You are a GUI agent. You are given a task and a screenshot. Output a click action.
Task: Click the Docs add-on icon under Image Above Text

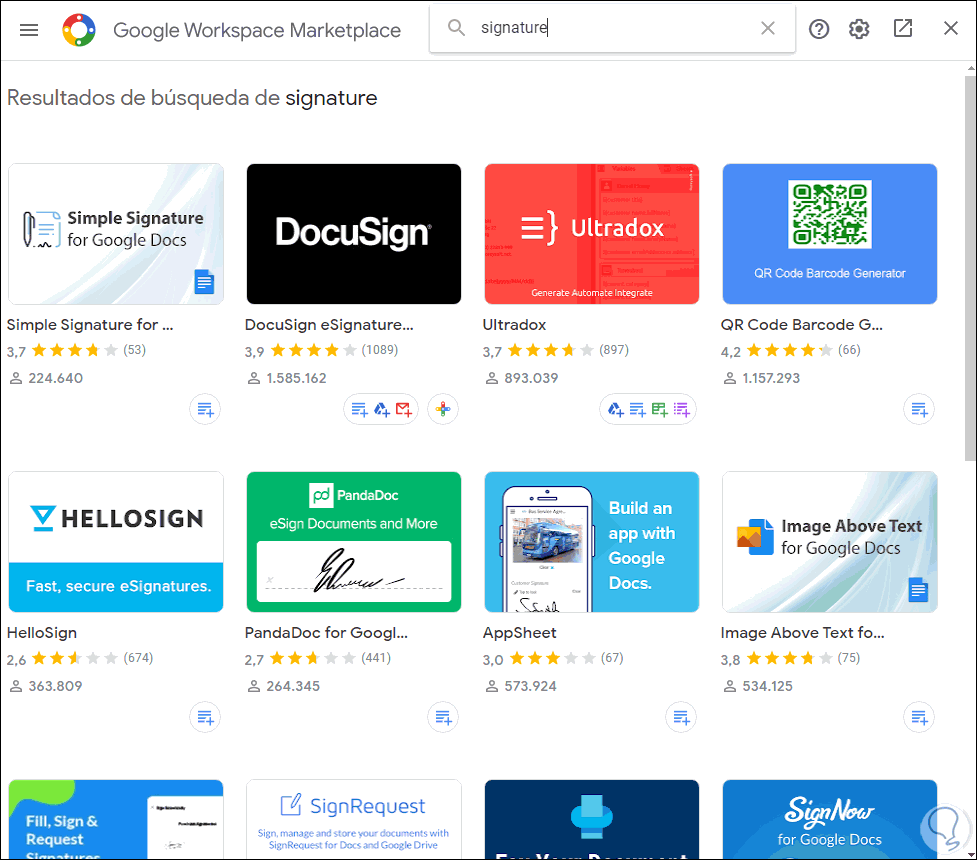click(919, 717)
